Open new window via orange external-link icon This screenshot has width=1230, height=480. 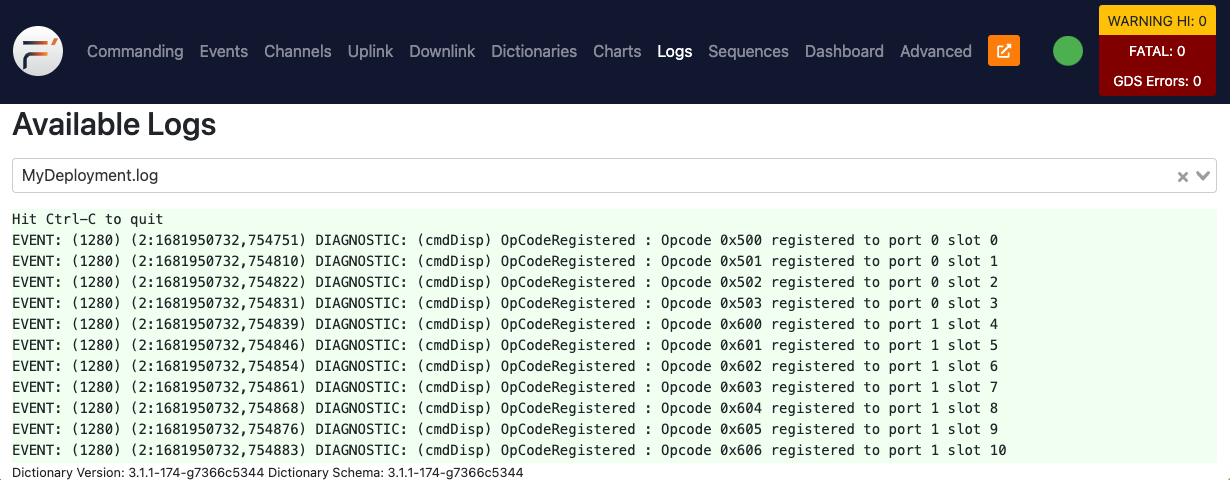[x=1004, y=51]
